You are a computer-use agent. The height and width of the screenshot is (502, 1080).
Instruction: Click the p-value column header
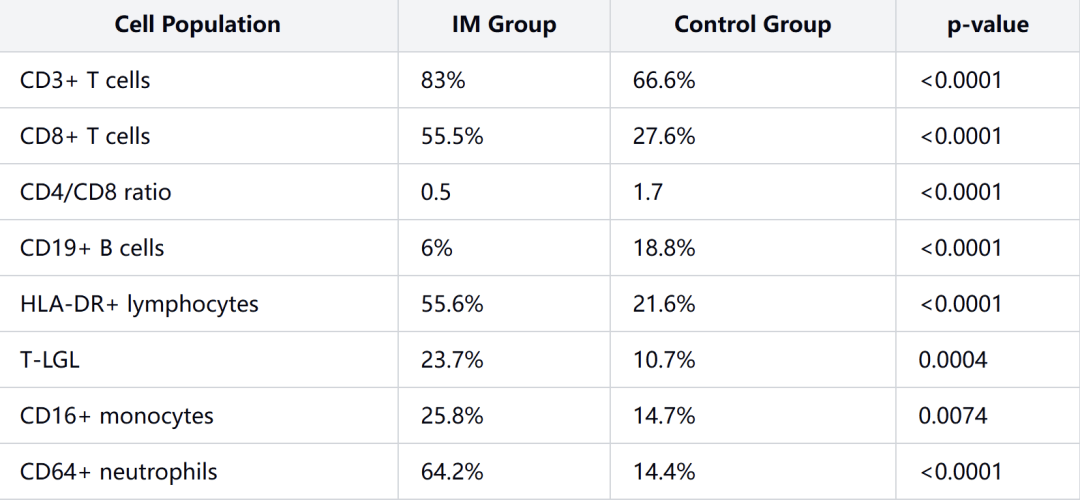[988, 25]
